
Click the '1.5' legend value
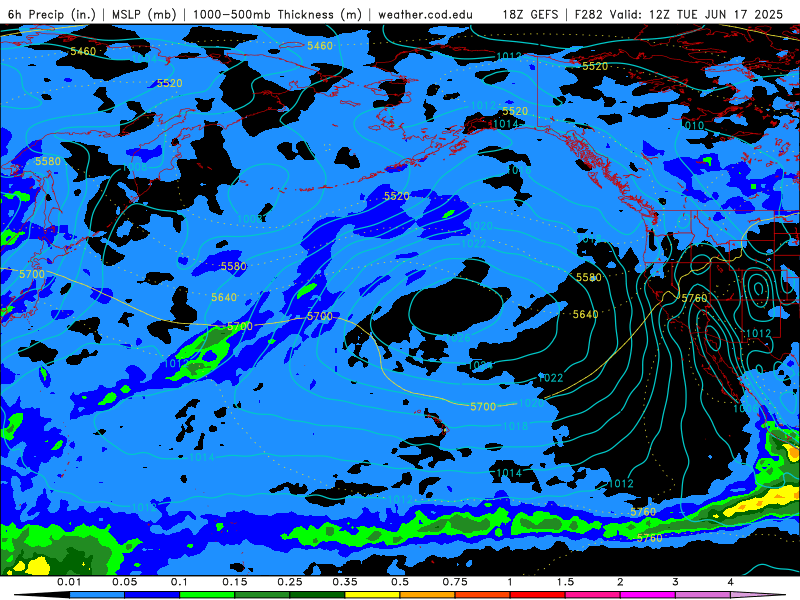(x=565, y=582)
